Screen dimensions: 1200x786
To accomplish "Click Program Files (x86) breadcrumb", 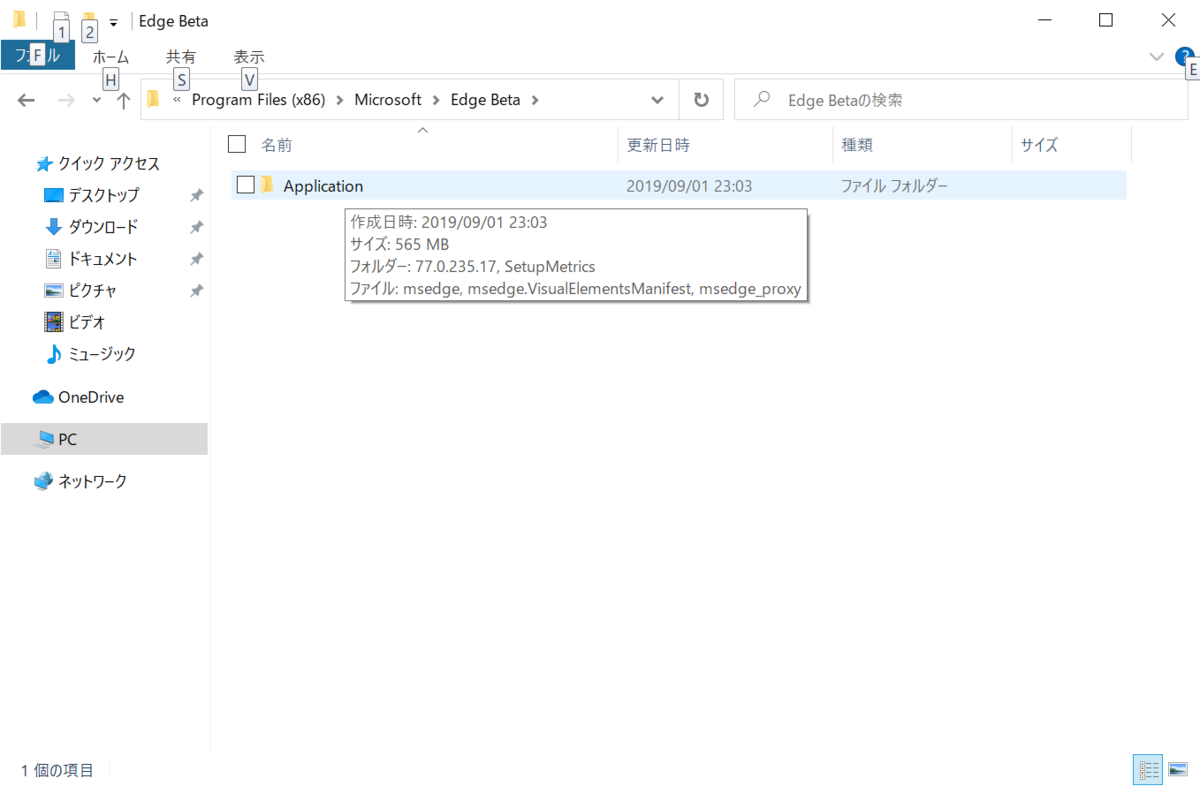I will point(257,100).
